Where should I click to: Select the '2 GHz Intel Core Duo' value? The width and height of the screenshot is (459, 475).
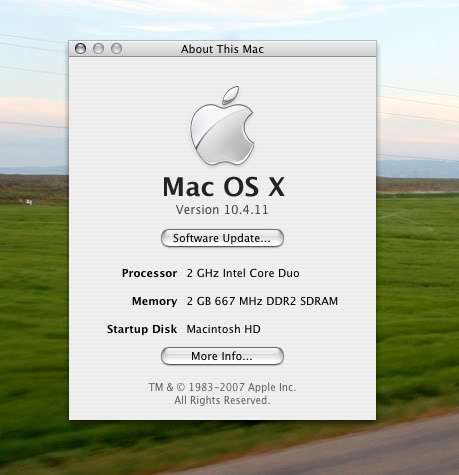(243, 273)
